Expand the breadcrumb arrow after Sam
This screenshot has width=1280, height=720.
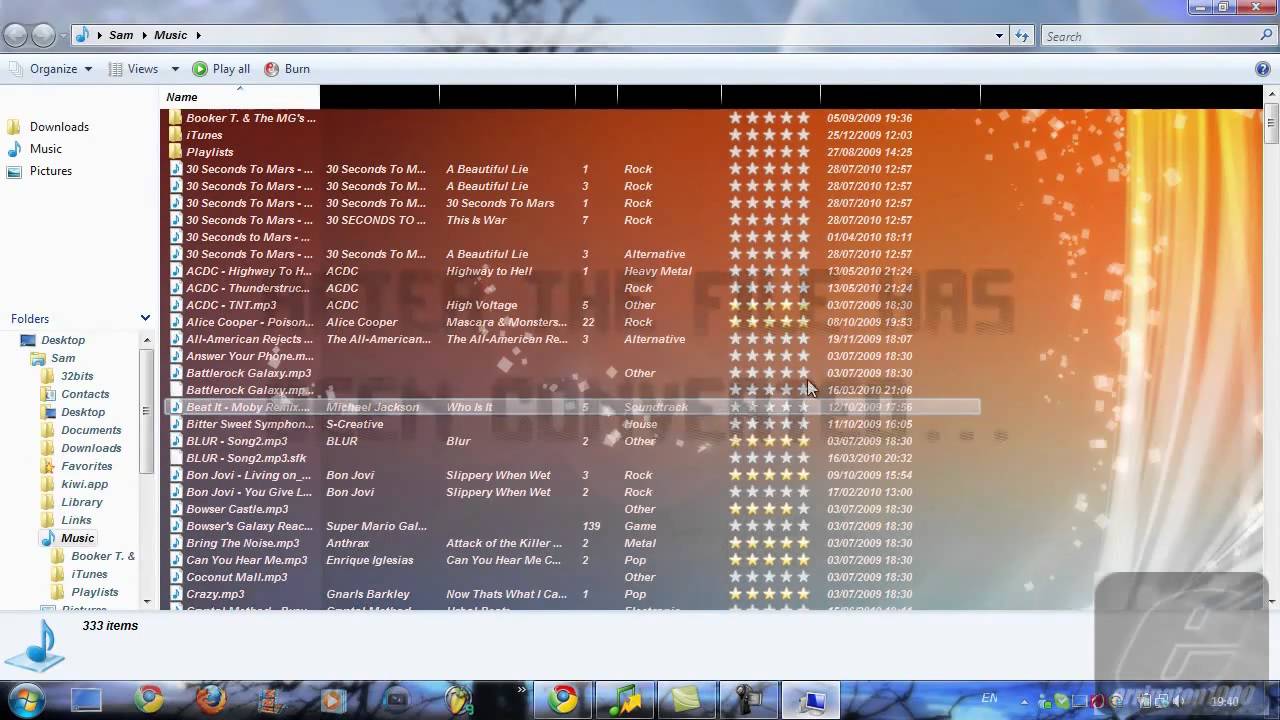[144, 35]
